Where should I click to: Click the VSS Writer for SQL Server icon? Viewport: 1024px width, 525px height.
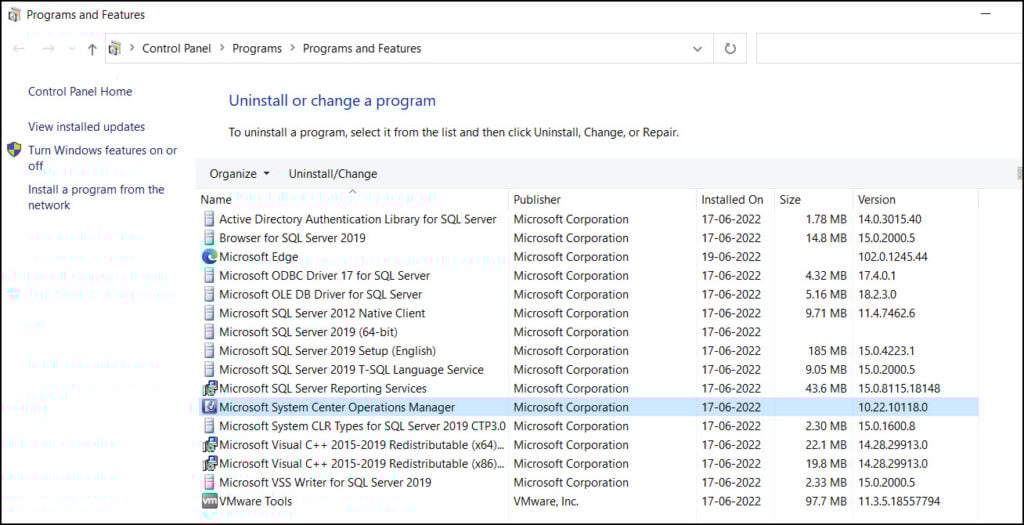click(x=209, y=483)
